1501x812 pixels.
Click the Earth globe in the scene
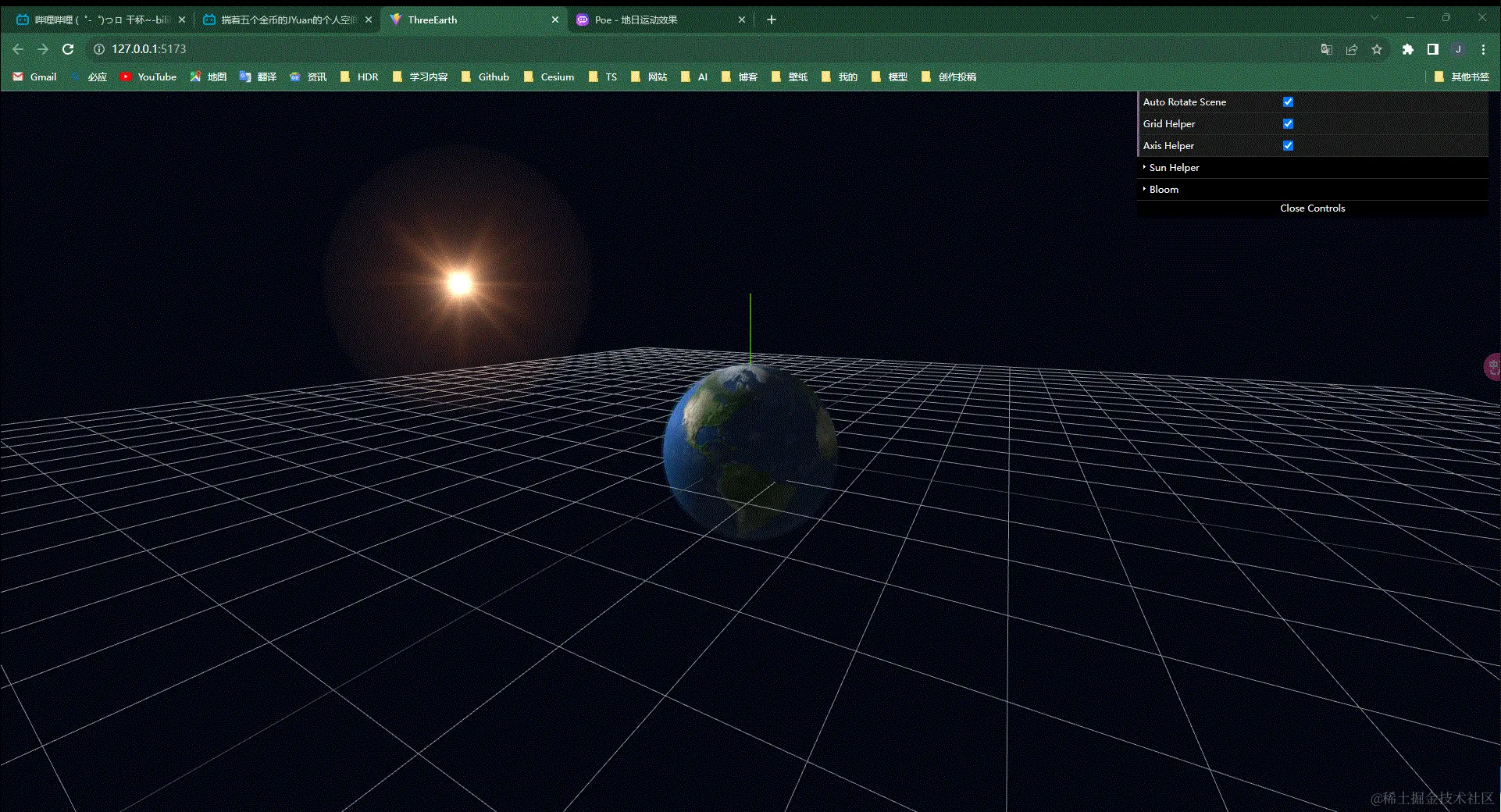click(x=750, y=453)
